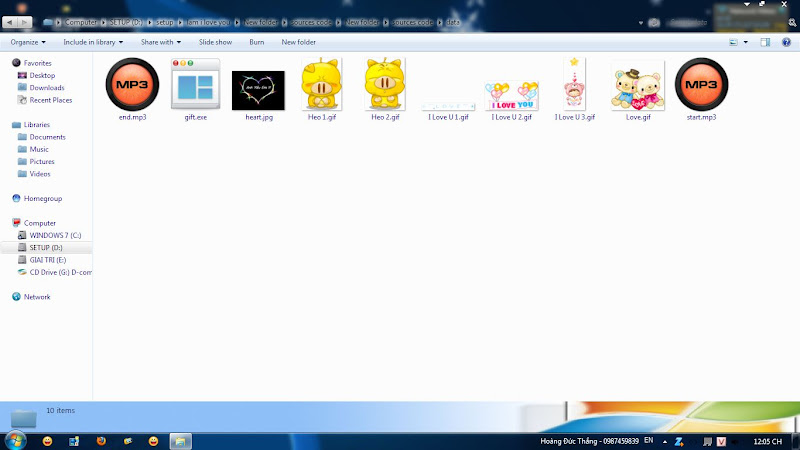Image resolution: width=800 pixels, height=450 pixels.
Task: Open the Include in library dropdown
Action: click(92, 42)
